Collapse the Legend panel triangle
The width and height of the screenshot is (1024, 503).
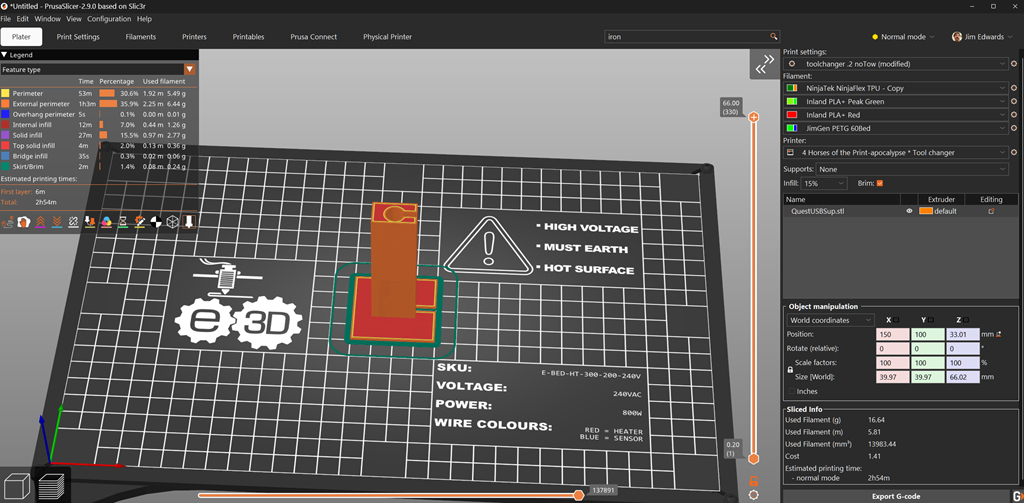[x=4, y=56]
